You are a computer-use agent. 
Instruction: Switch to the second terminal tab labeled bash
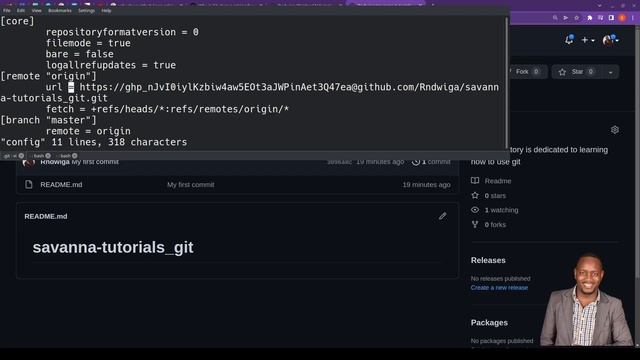(39, 156)
